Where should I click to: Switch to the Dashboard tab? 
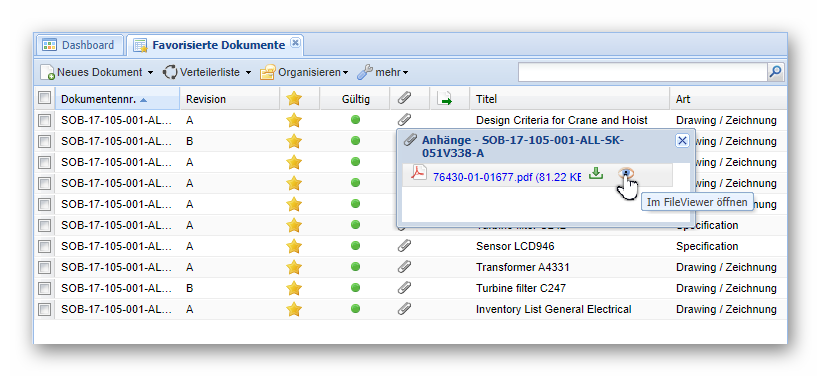(x=79, y=45)
